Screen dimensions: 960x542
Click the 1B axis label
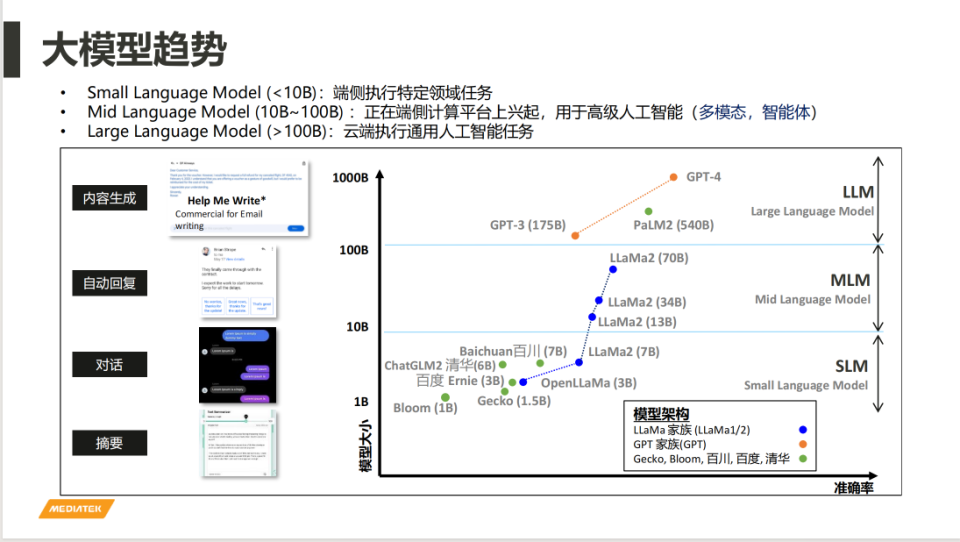pyautogui.click(x=361, y=402)
